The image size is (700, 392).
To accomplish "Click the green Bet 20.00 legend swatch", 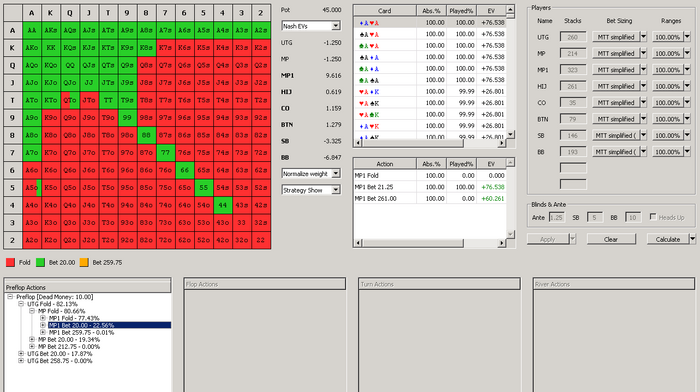I will [40, 263].
